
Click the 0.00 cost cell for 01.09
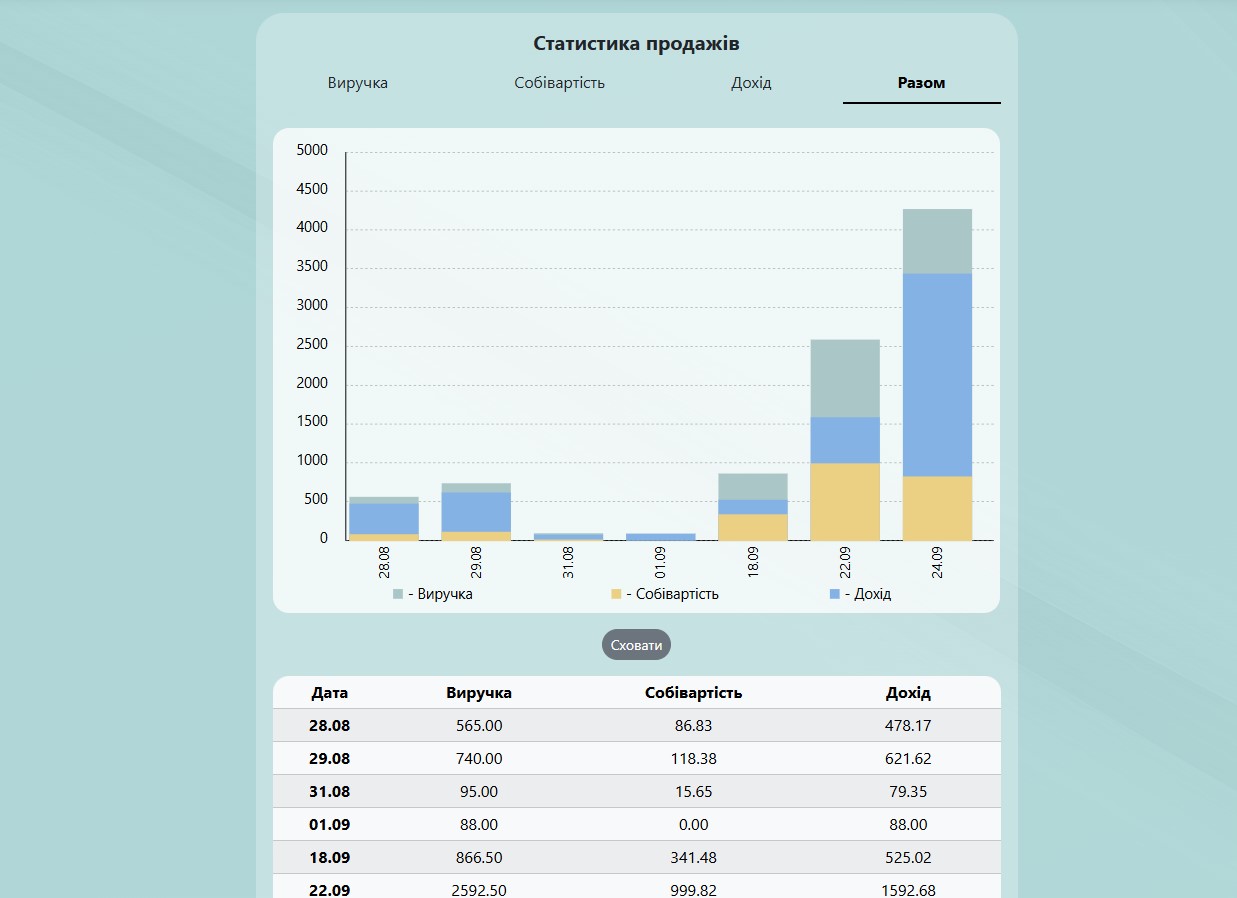coord(694,825)
